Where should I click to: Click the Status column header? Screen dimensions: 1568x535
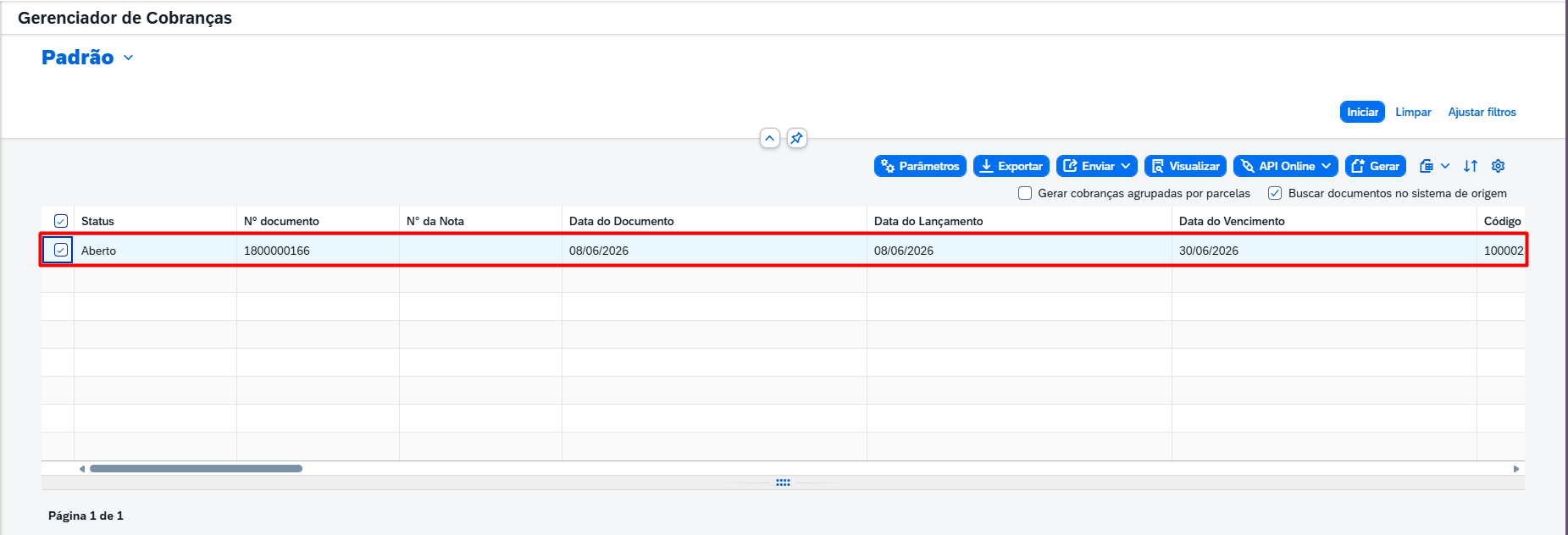(155, 221)
